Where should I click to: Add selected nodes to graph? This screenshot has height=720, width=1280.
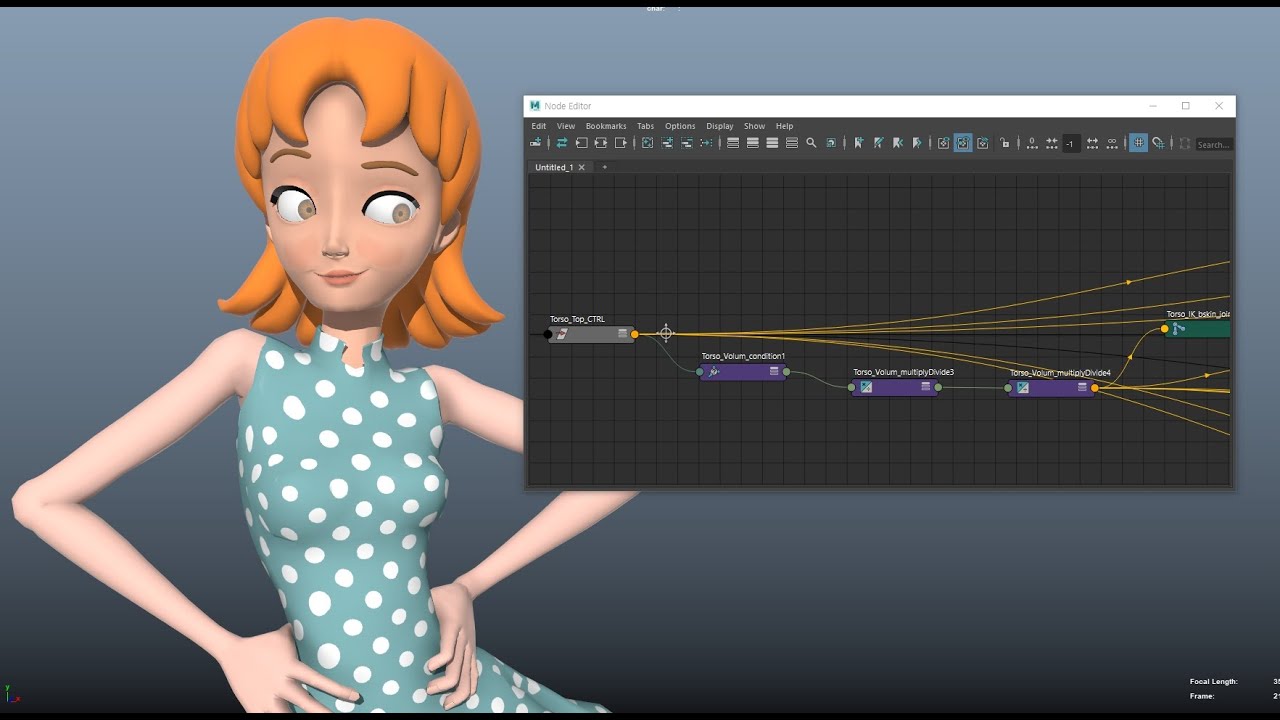point(667,143)
